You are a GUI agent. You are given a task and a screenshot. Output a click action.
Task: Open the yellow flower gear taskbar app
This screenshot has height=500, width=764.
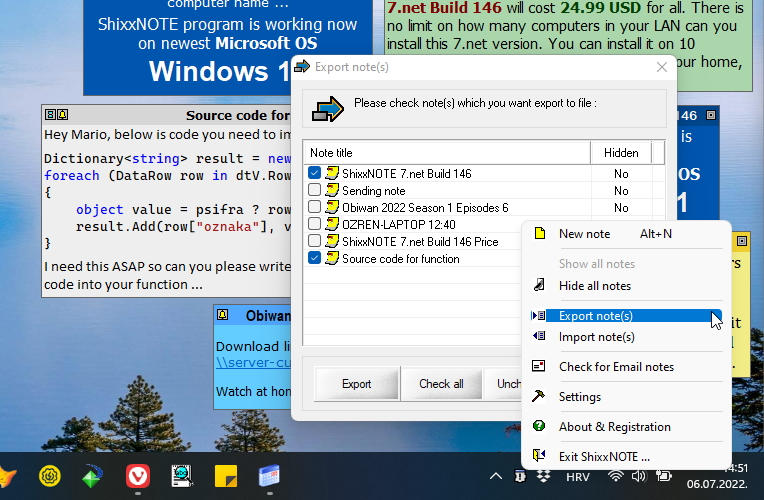50,476
